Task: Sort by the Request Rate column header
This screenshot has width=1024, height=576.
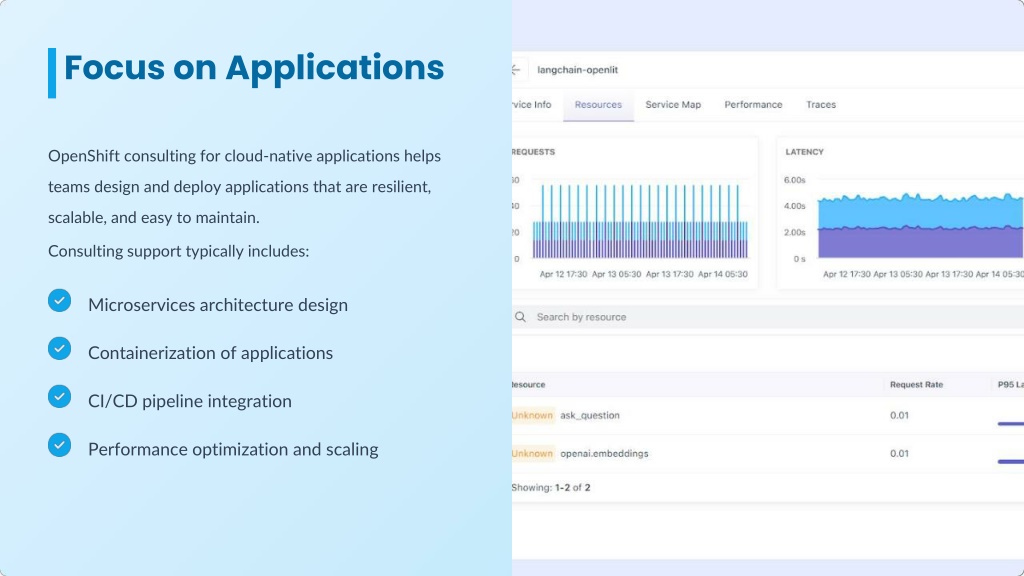Action: coord(916,385)
